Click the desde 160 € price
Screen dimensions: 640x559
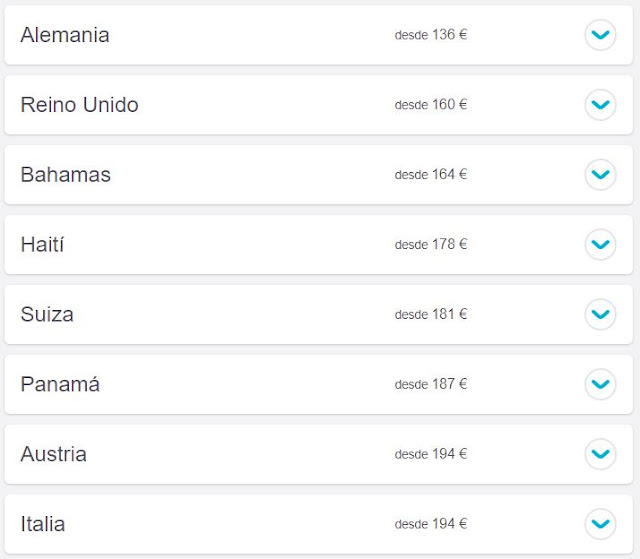[431, 105]
